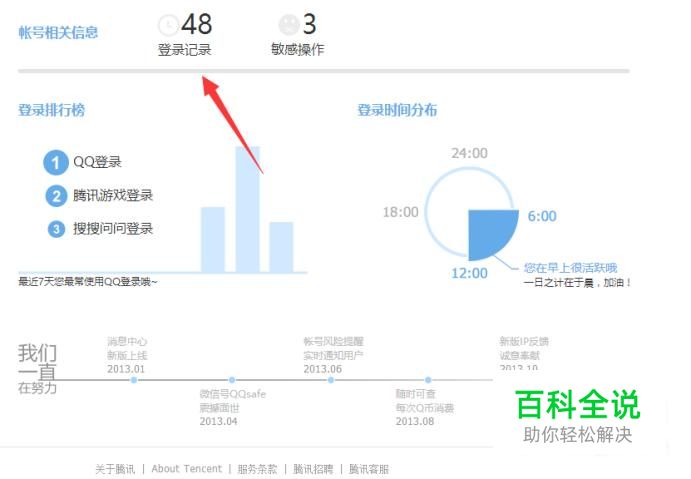Open the 关于腾讯 footer link
Image resolution: width=691 pixels, height=479 pixels.
coord(115,469)
